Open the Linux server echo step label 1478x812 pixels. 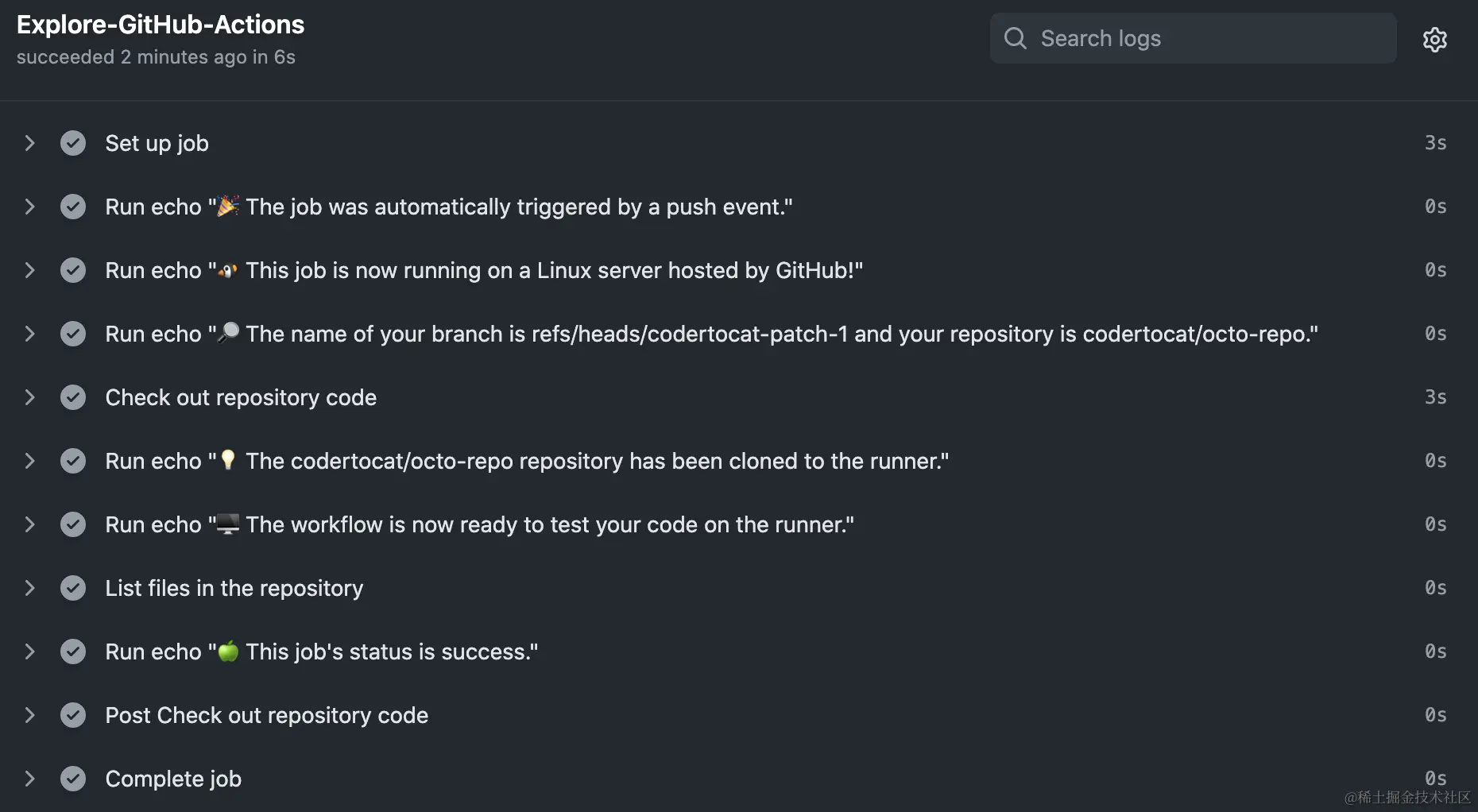pos(483,270)
